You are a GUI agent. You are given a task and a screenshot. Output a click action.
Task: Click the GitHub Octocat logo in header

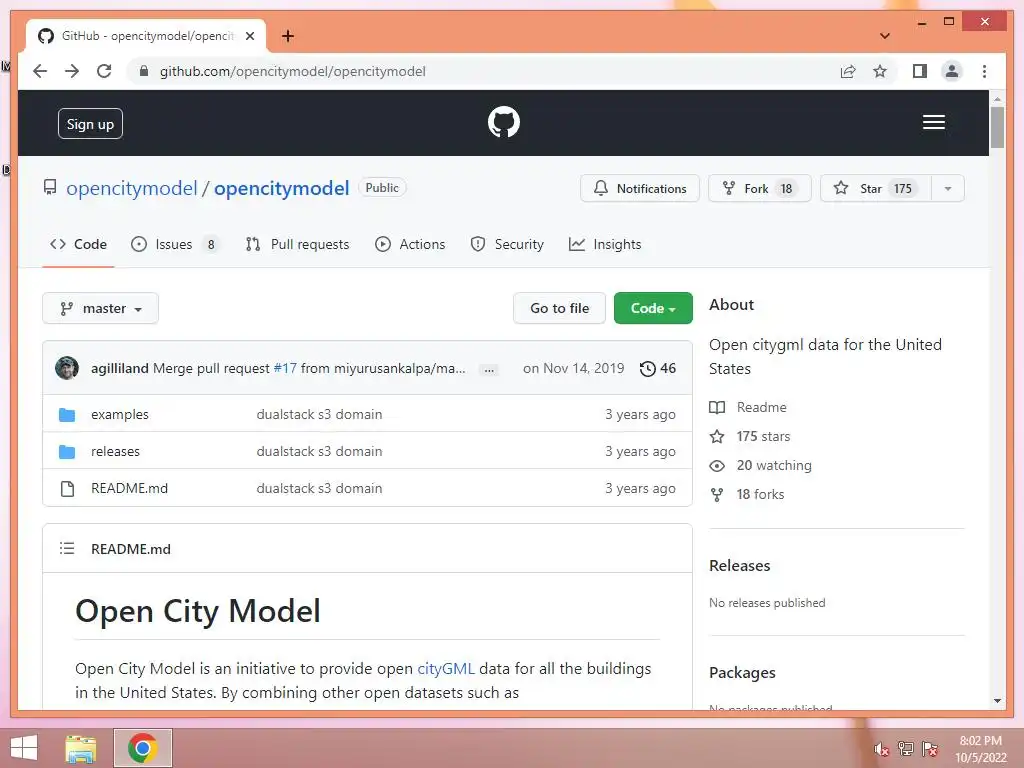pyautogui.click(x=504, y=122)
